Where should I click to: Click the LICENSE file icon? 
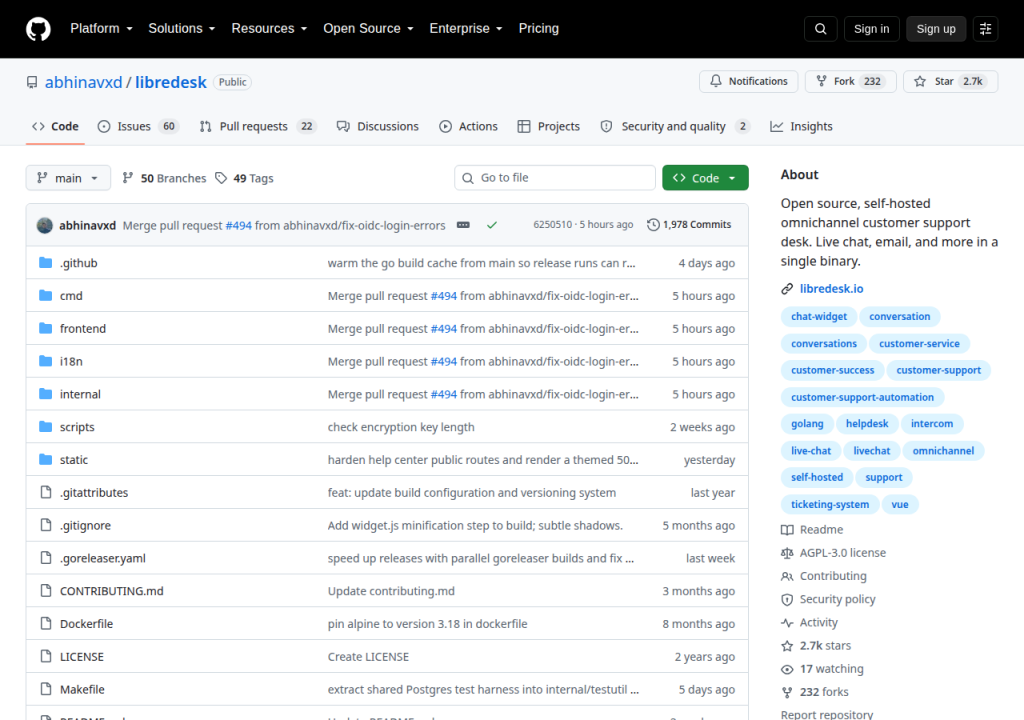tap(46, 656)
